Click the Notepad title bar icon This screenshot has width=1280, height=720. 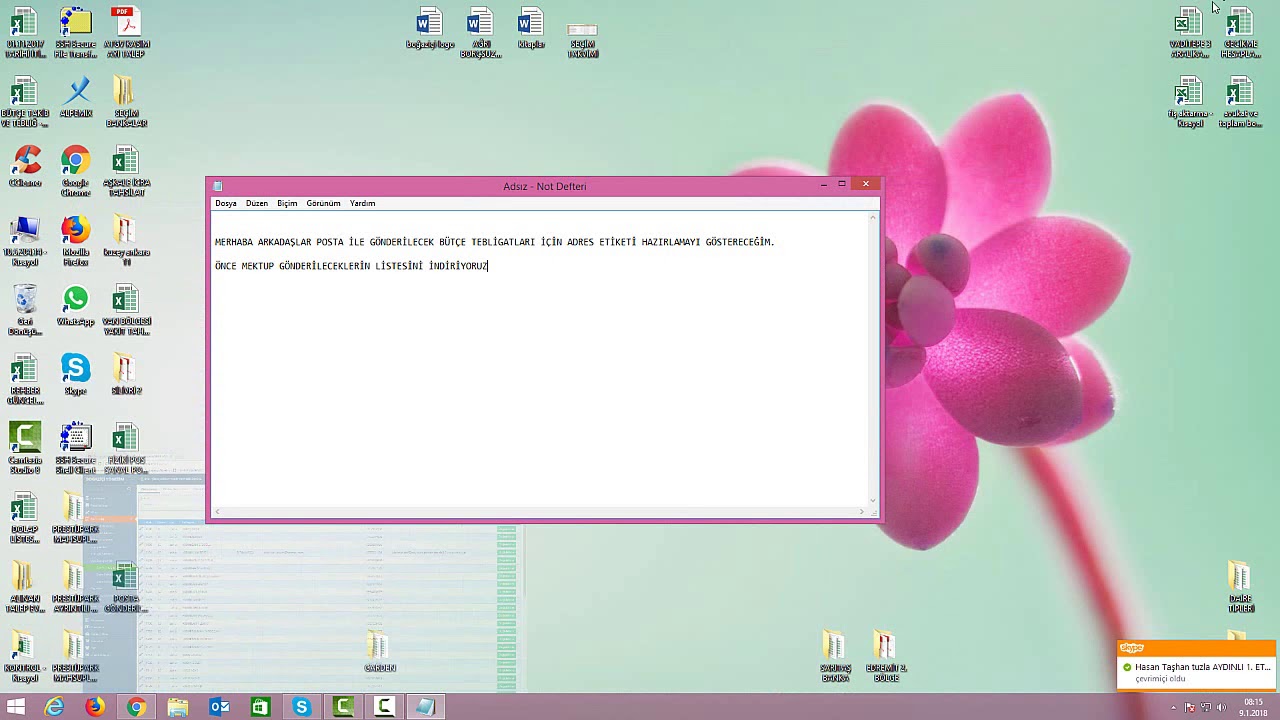click(218, 186)
